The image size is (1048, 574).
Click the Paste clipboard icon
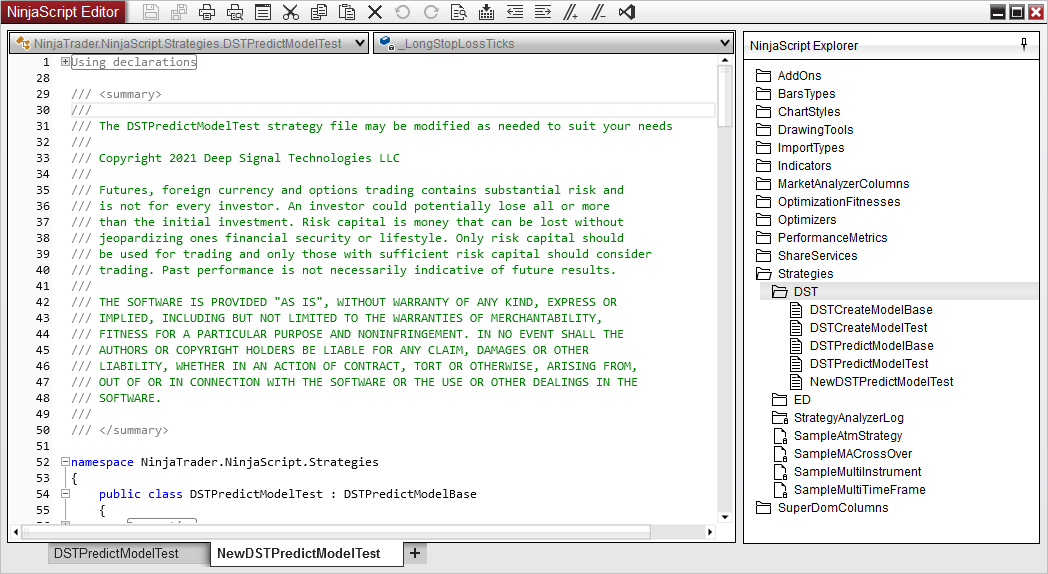tap(347, 11)
